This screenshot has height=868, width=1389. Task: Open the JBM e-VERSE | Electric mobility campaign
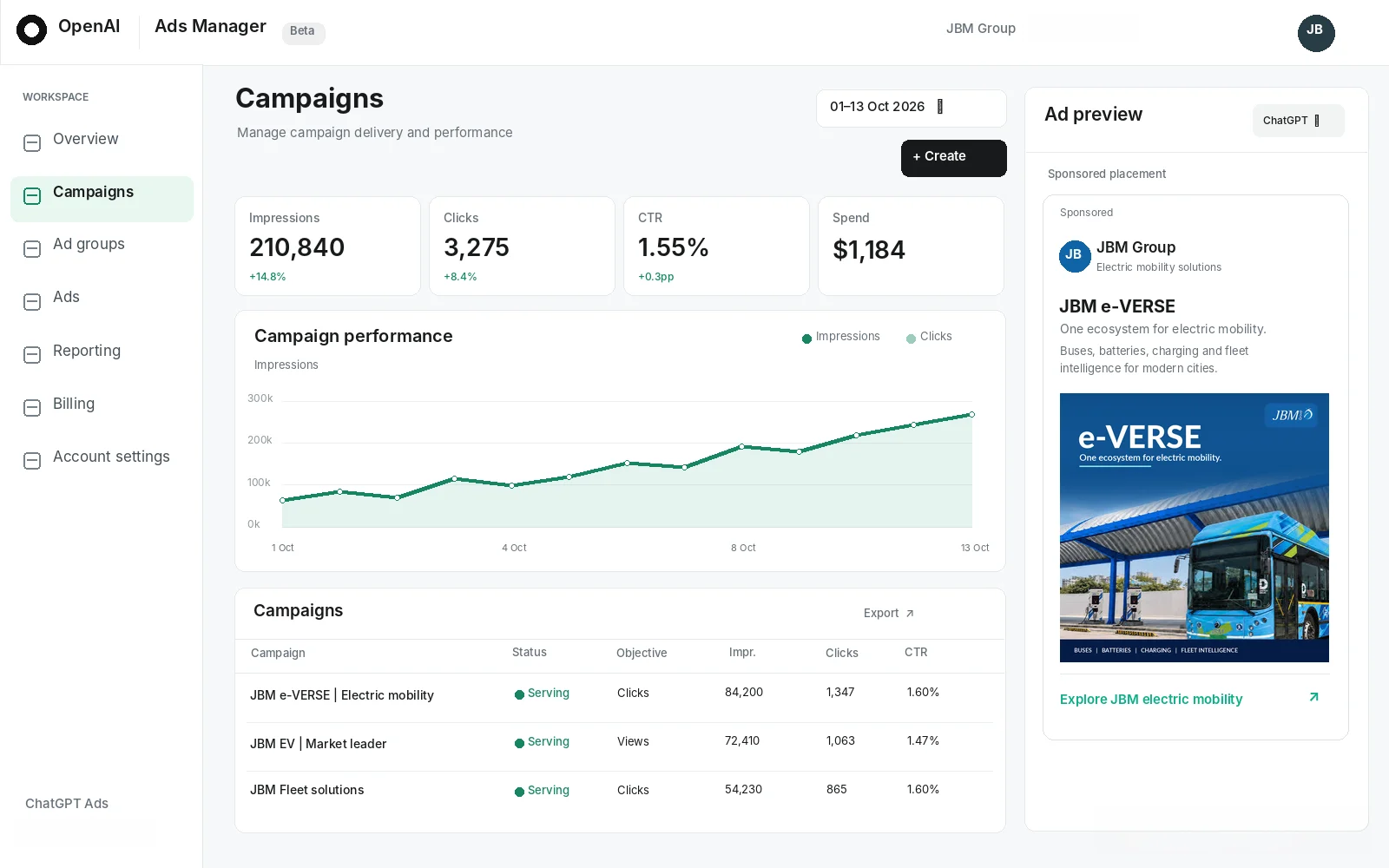coord(342,695)
